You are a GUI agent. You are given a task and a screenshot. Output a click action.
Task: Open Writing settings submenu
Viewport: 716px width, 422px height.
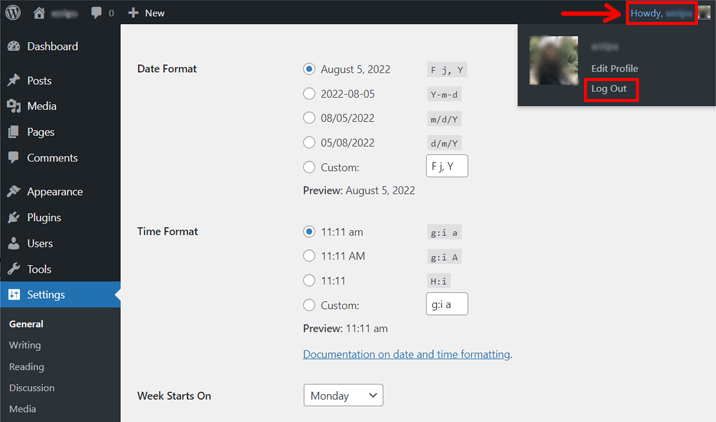click(x=25, y=345)
